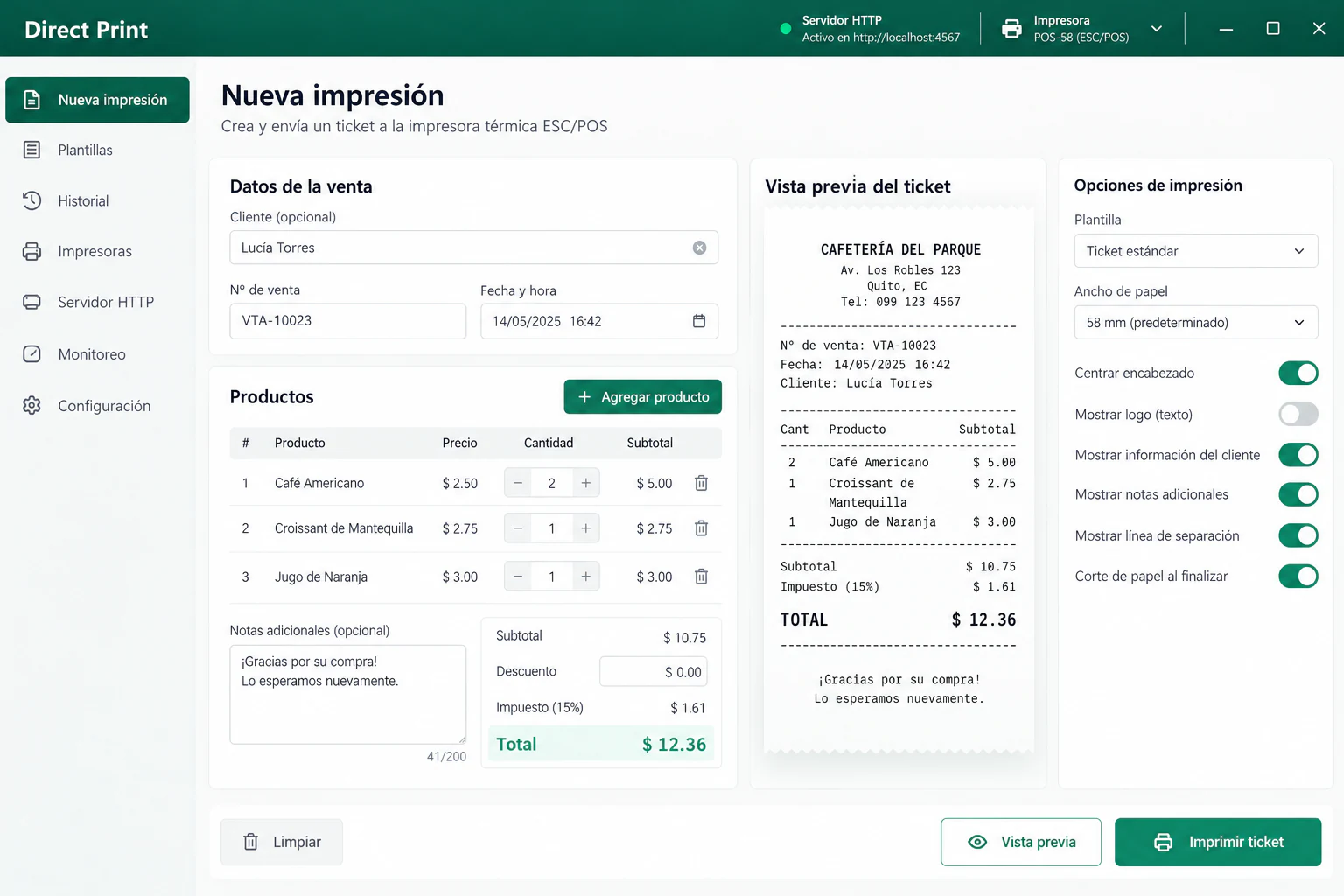The width and height of the screenshot is (1344, 896).
Task: Turn off Corte de papel al finalizar
Action: (x=1298, y=577)
